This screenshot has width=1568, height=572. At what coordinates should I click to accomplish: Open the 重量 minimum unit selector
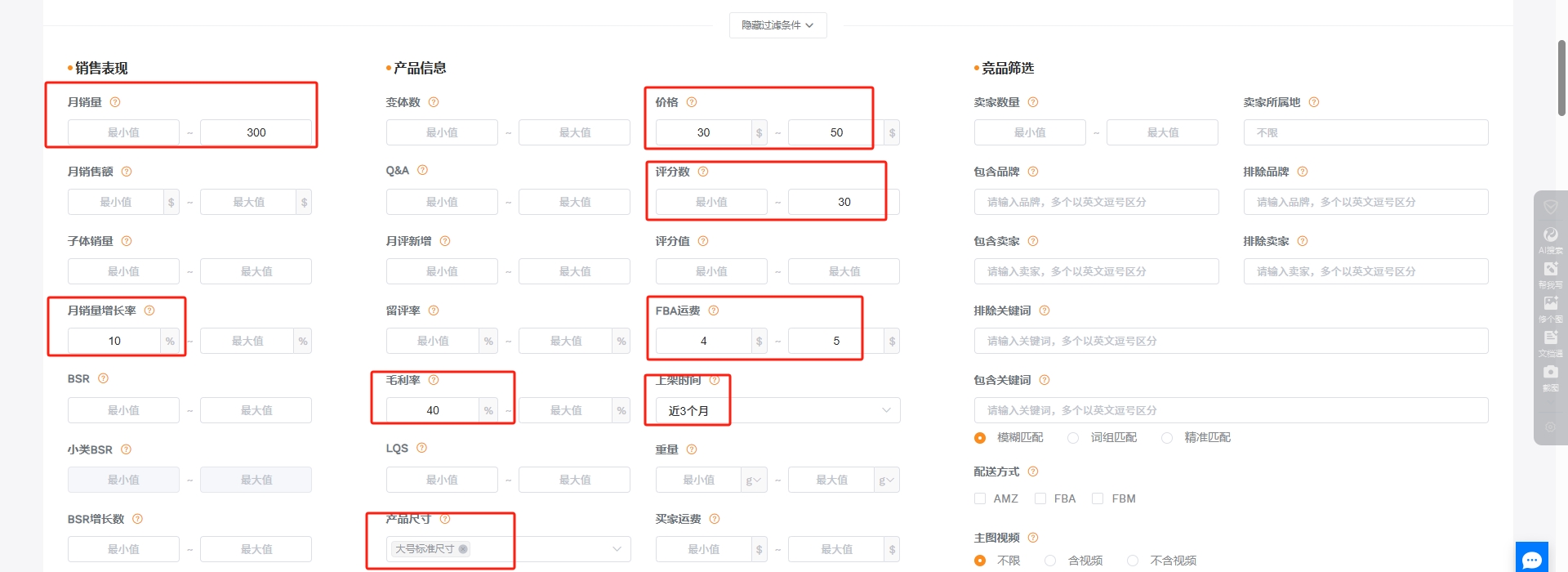[x=754, y=480]
